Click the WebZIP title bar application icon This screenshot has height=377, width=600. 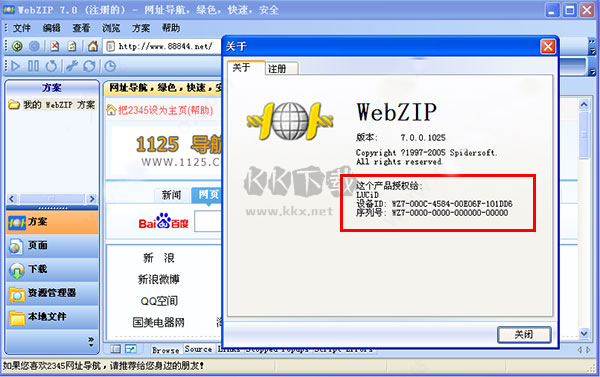click(x=9, y=10)
